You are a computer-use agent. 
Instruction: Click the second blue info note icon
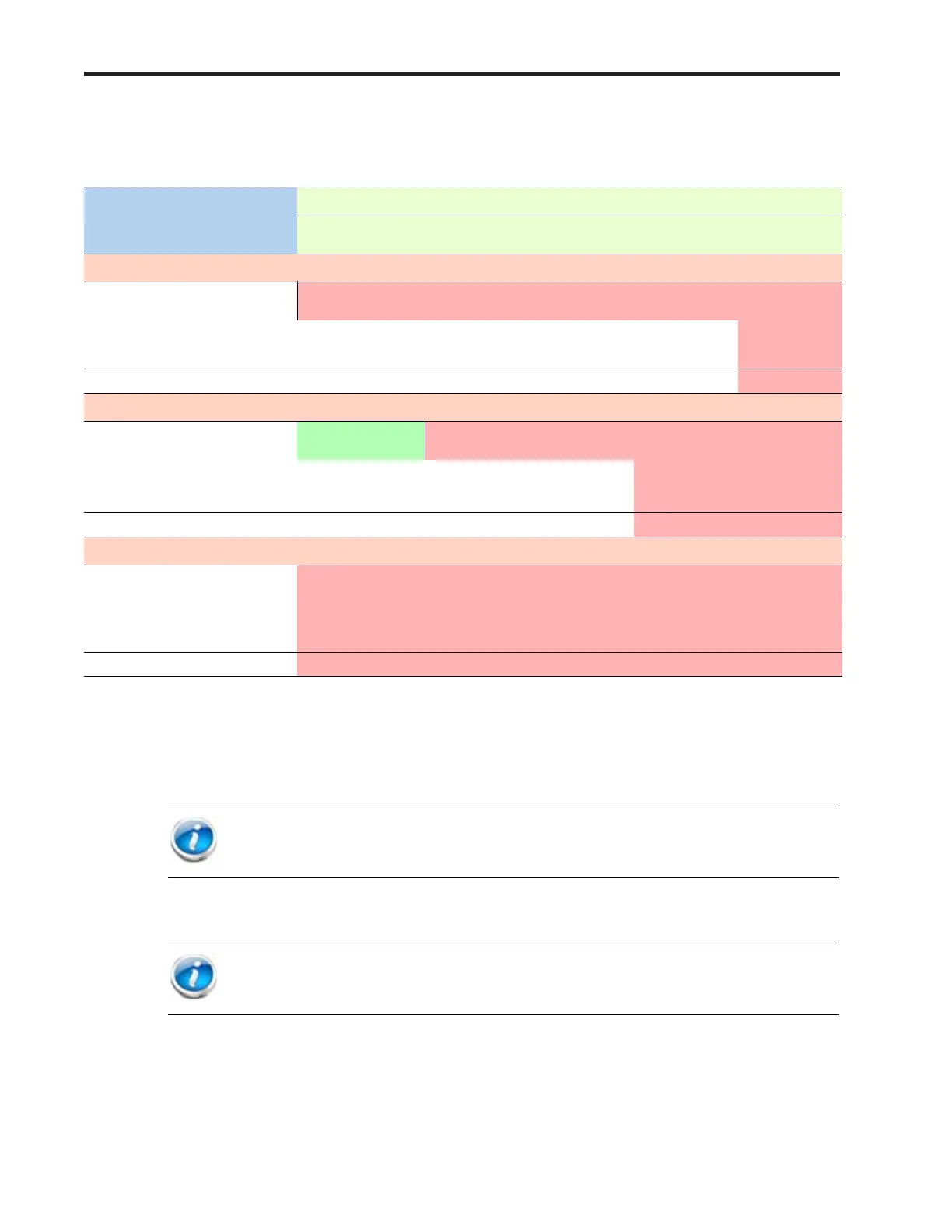pos(193,977)
